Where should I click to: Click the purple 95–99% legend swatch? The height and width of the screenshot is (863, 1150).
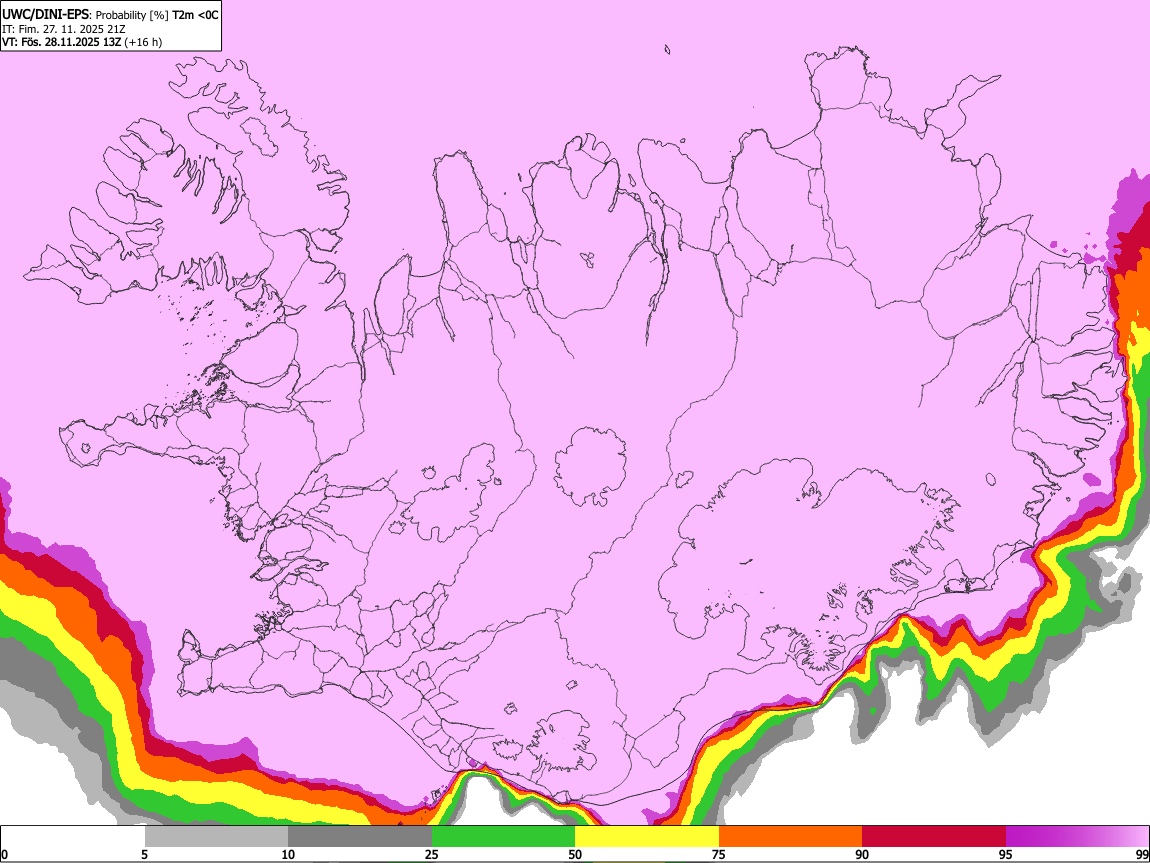1077,836
